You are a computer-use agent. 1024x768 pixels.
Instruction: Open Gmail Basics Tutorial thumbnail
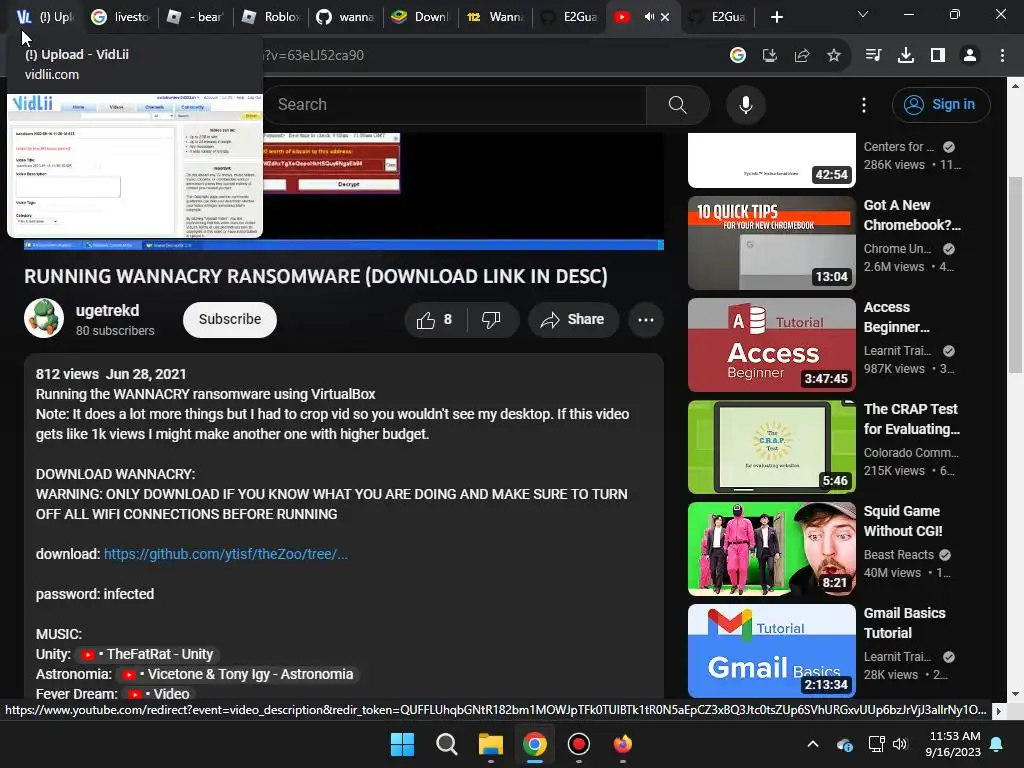click(771, 650)
